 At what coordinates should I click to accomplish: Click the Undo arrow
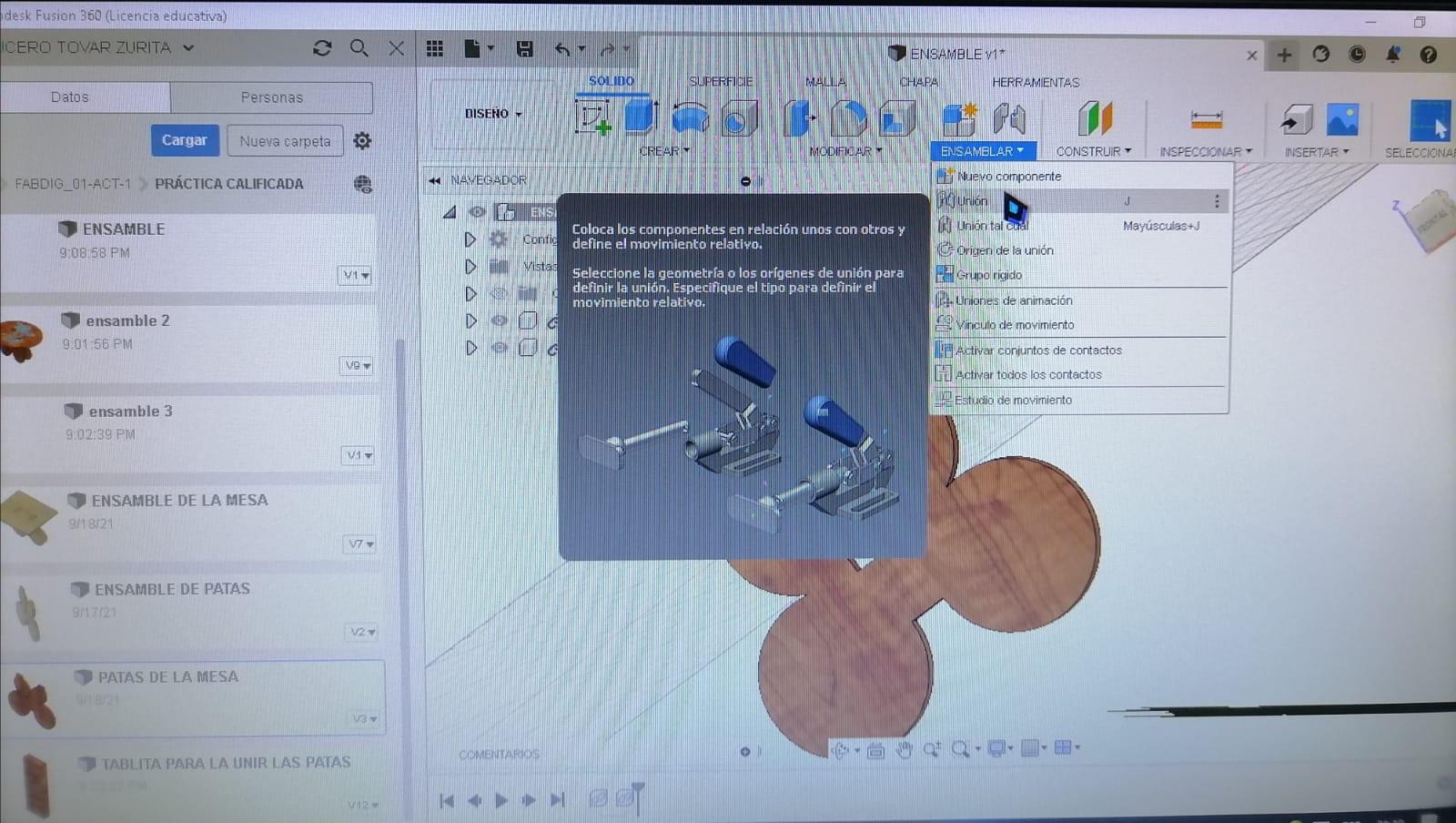click(x=562, y=49)
